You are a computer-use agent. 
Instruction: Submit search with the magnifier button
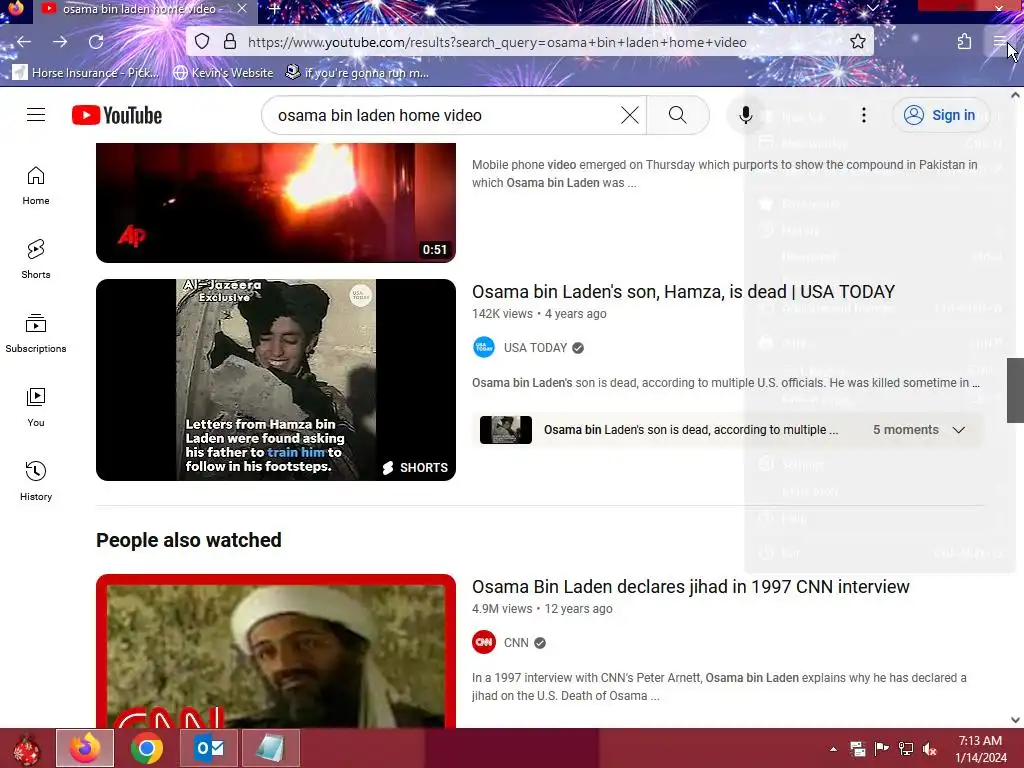[x=678, y=115]
